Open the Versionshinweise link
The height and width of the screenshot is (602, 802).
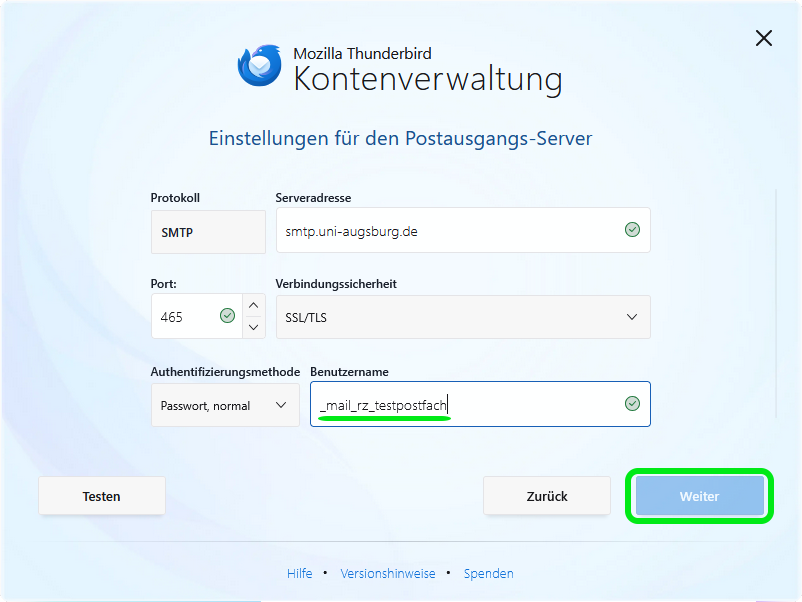(x=388, y=573)
